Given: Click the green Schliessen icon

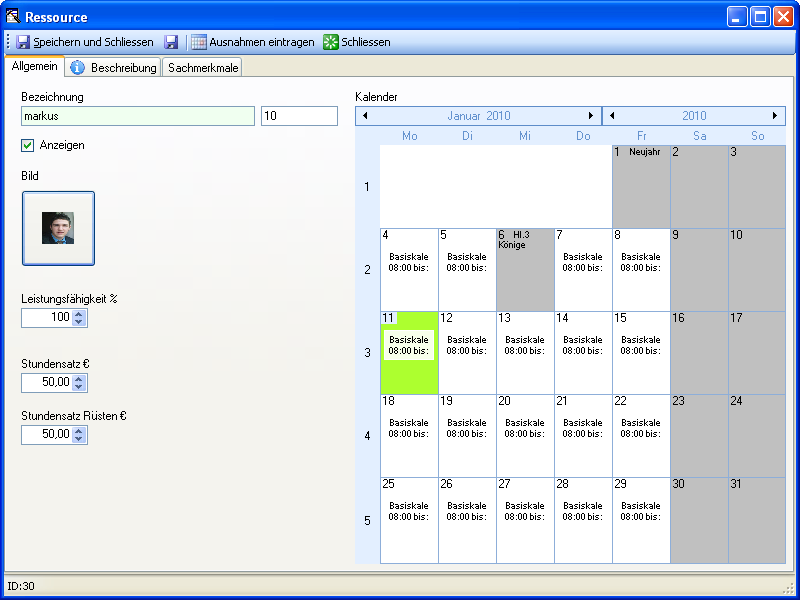Looking at the screenshot, I should (331, 42).
